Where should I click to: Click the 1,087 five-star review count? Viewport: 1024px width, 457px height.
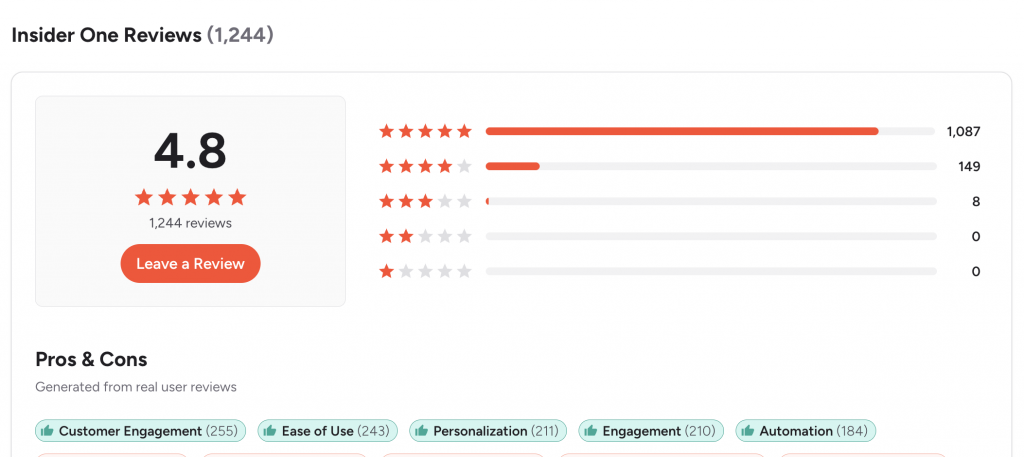[x=963, y=131]
